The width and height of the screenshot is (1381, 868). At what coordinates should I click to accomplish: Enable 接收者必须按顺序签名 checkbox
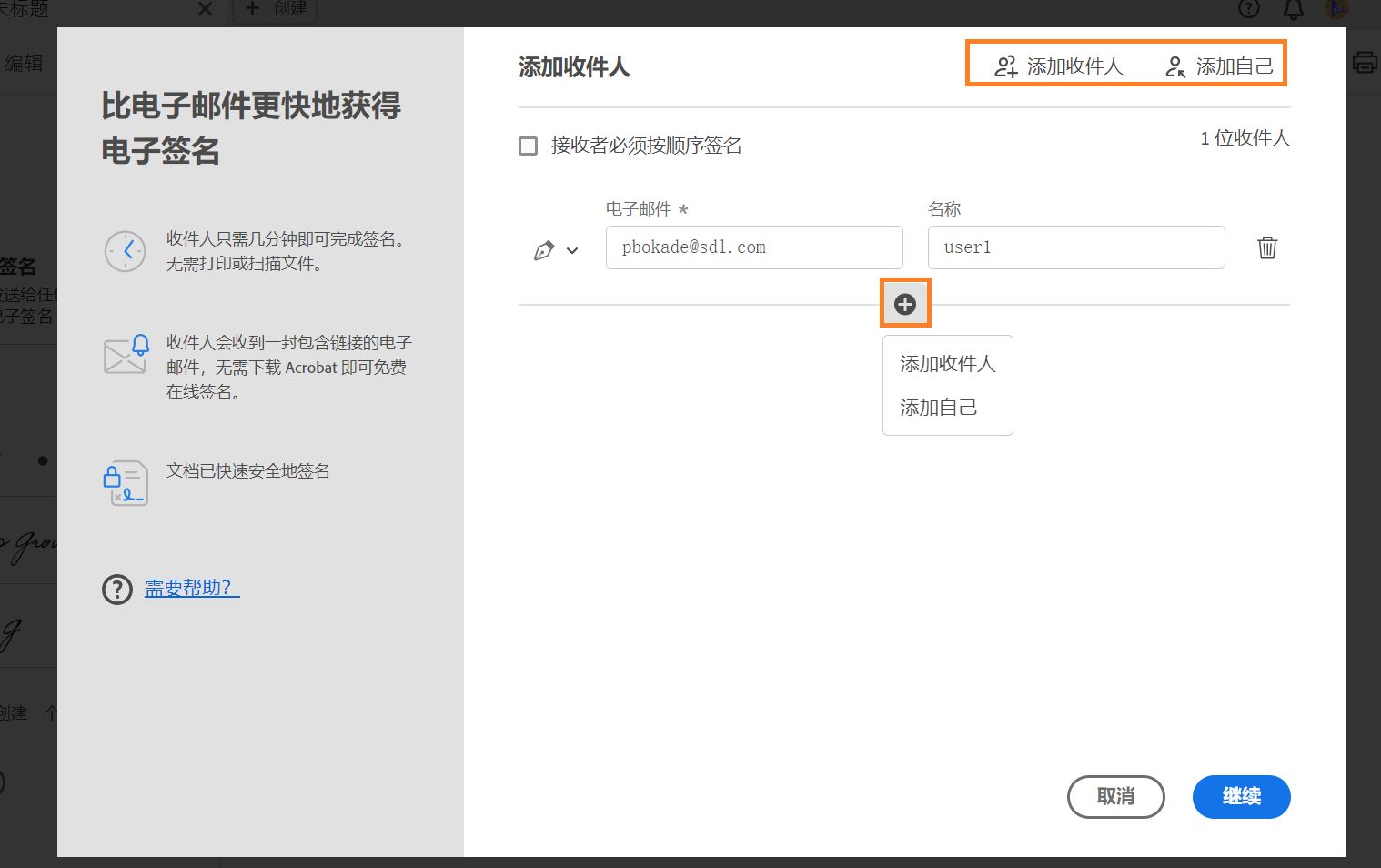528,146
